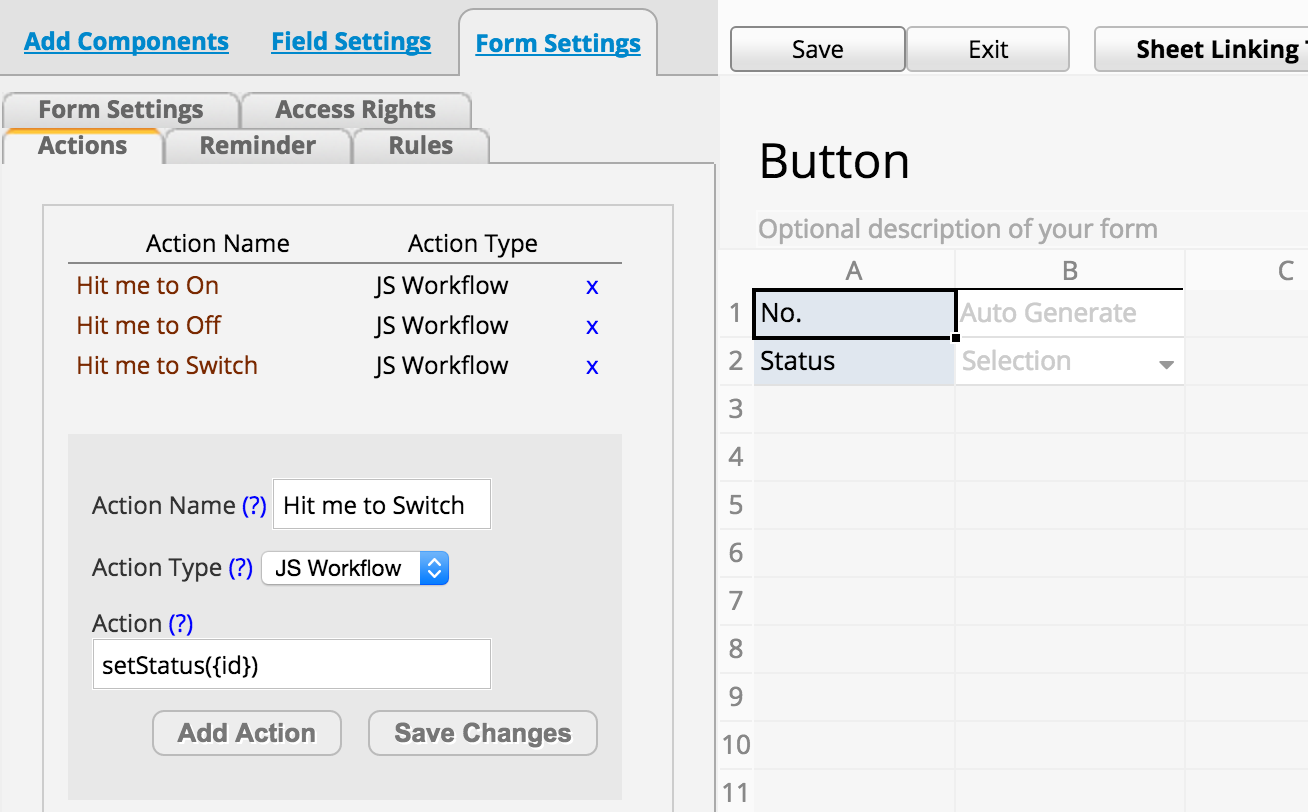Select the 'Hit me to On' action name
The image size is (1308, 812).
(147, 285)
